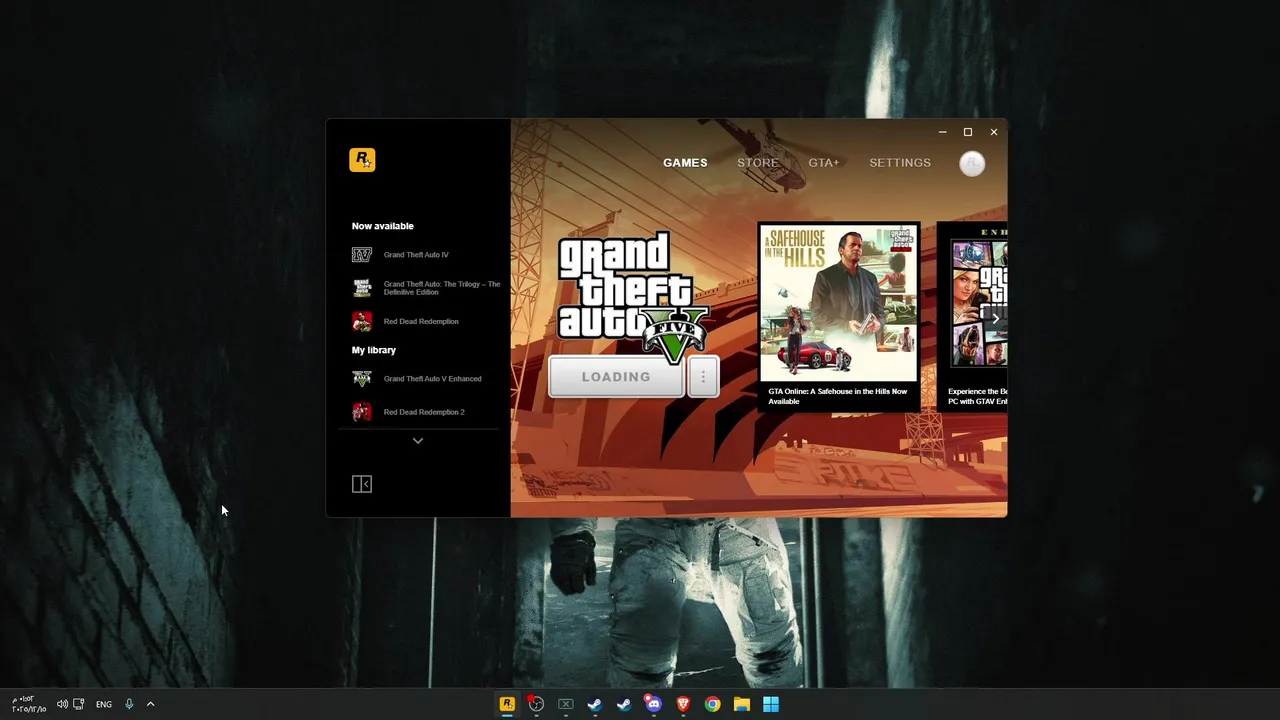This screenshot has height=720, width=1280.
Task: Click the 'Grand Theft Auto IV' text
Action: click(416, 255)
